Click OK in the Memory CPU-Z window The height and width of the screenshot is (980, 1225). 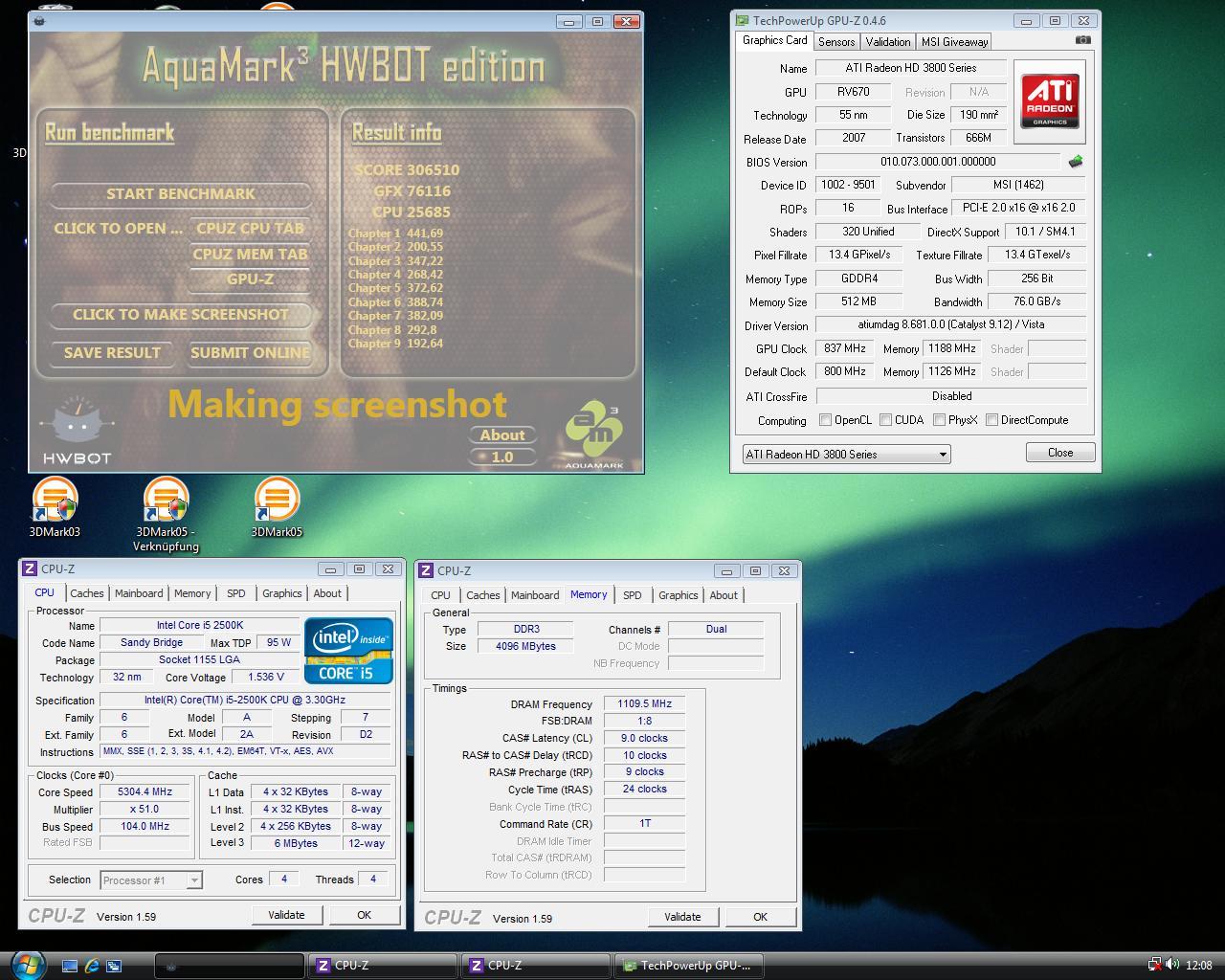click(x=760, y=917)
